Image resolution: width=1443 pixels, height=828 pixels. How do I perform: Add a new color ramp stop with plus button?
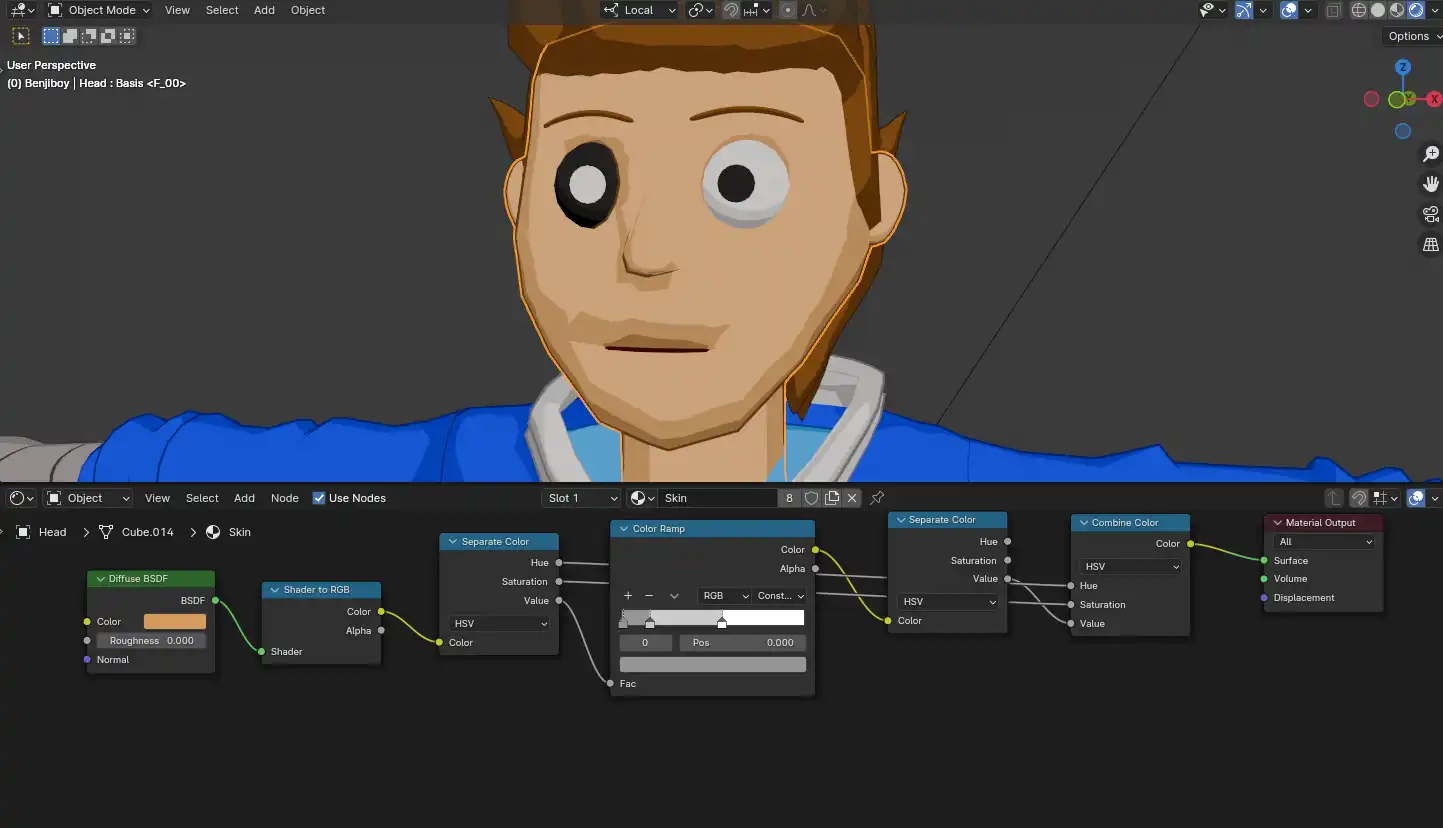point(627,595)
